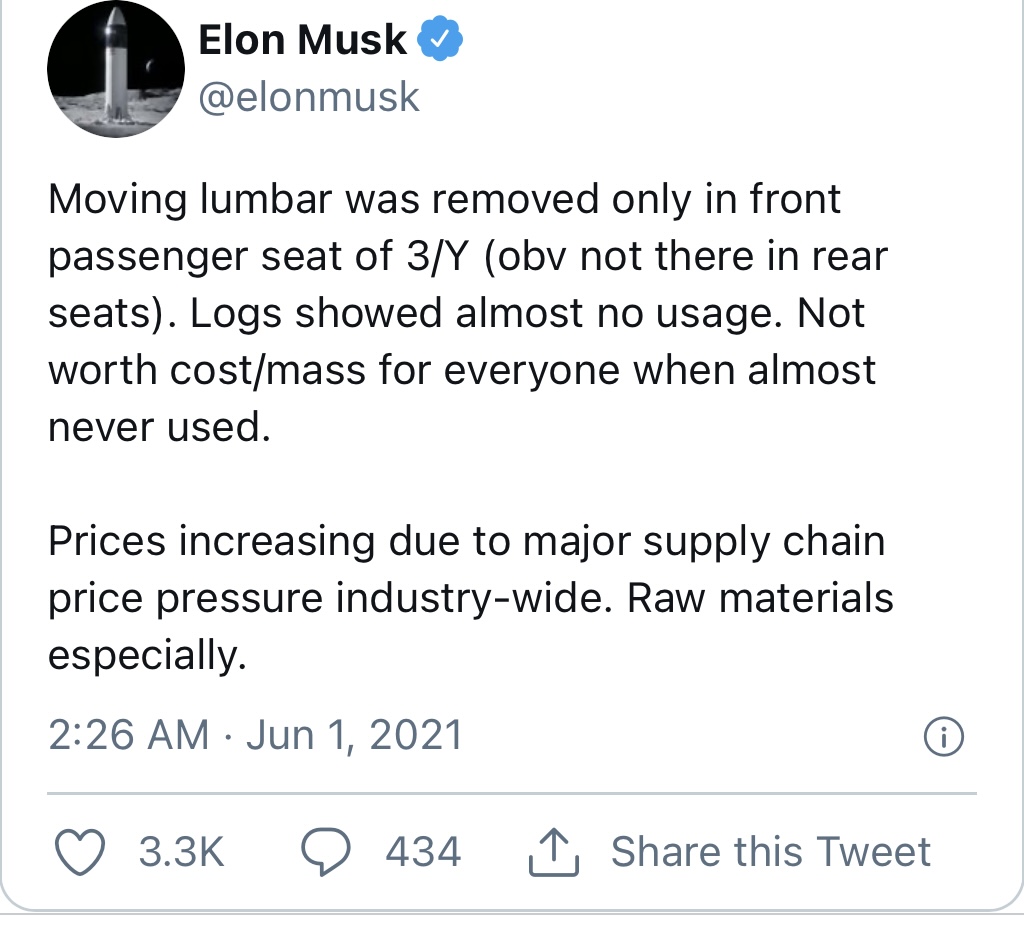
Task: Select the 434 replies count
Action: [423, 852]
